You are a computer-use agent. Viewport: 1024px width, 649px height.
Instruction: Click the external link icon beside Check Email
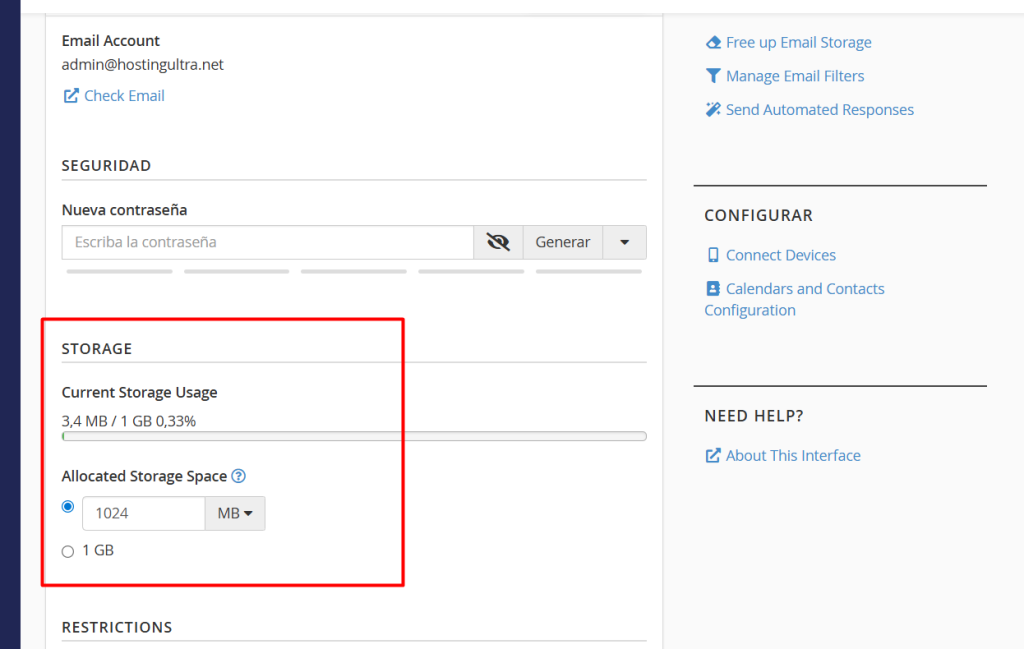click(x=71, y=96)
